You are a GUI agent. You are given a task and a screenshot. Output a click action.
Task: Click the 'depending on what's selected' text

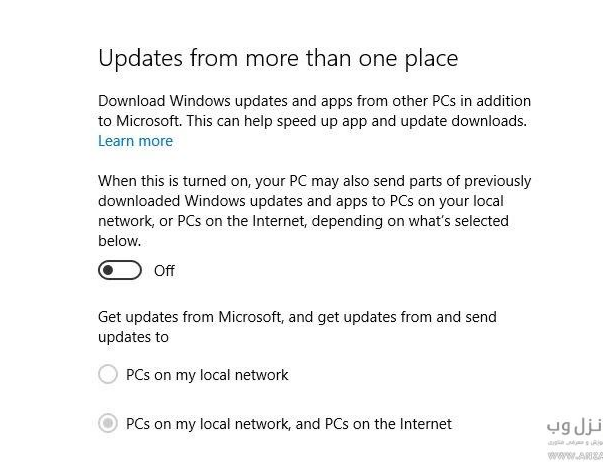point(410,221)
